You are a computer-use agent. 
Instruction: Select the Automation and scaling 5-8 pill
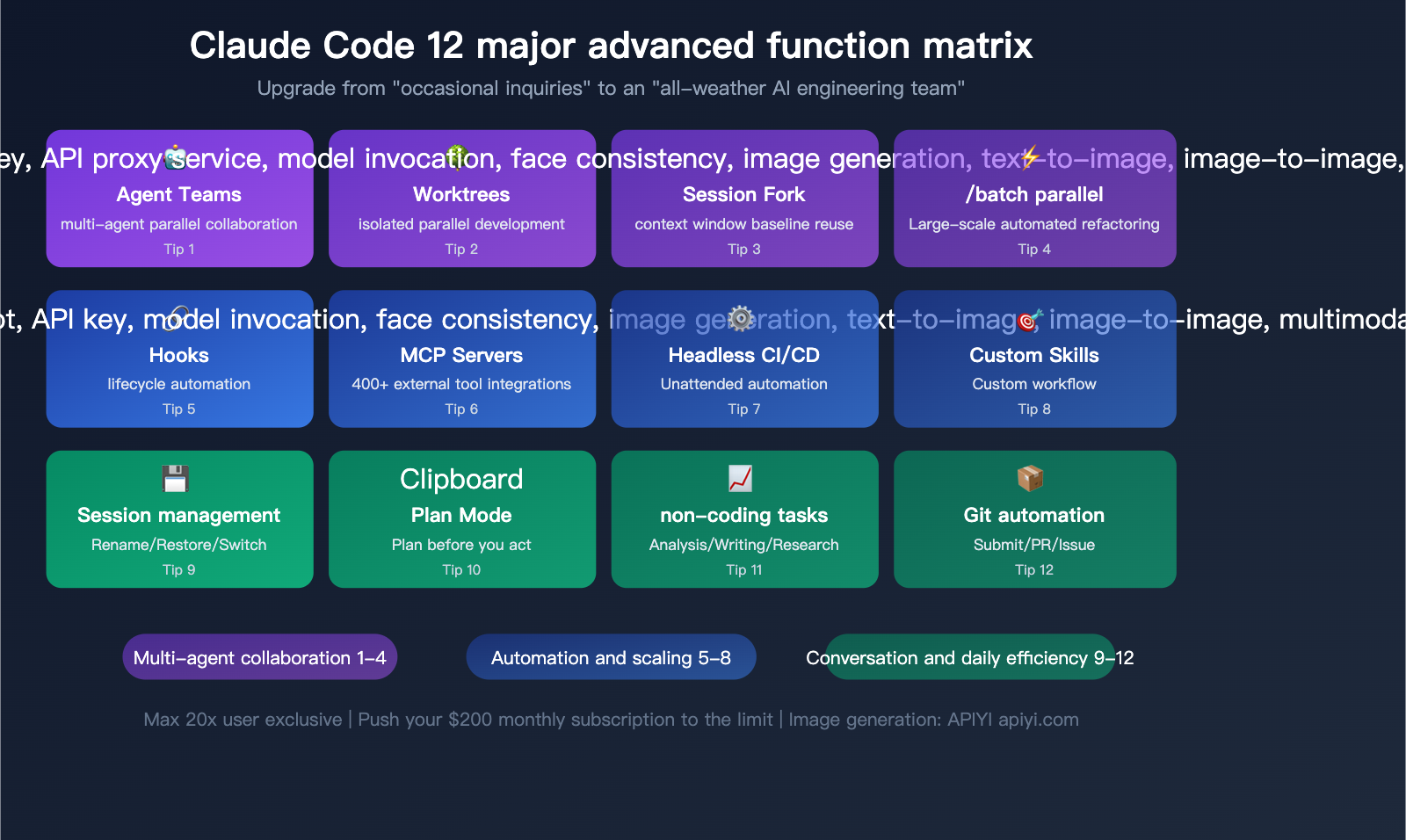click(611, 656)
